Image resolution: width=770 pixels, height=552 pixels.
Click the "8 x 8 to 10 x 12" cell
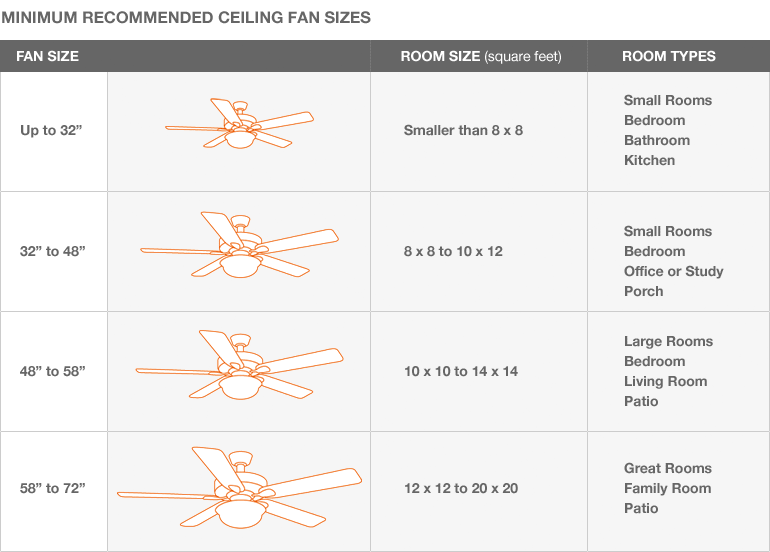click(x=453, y=251)
